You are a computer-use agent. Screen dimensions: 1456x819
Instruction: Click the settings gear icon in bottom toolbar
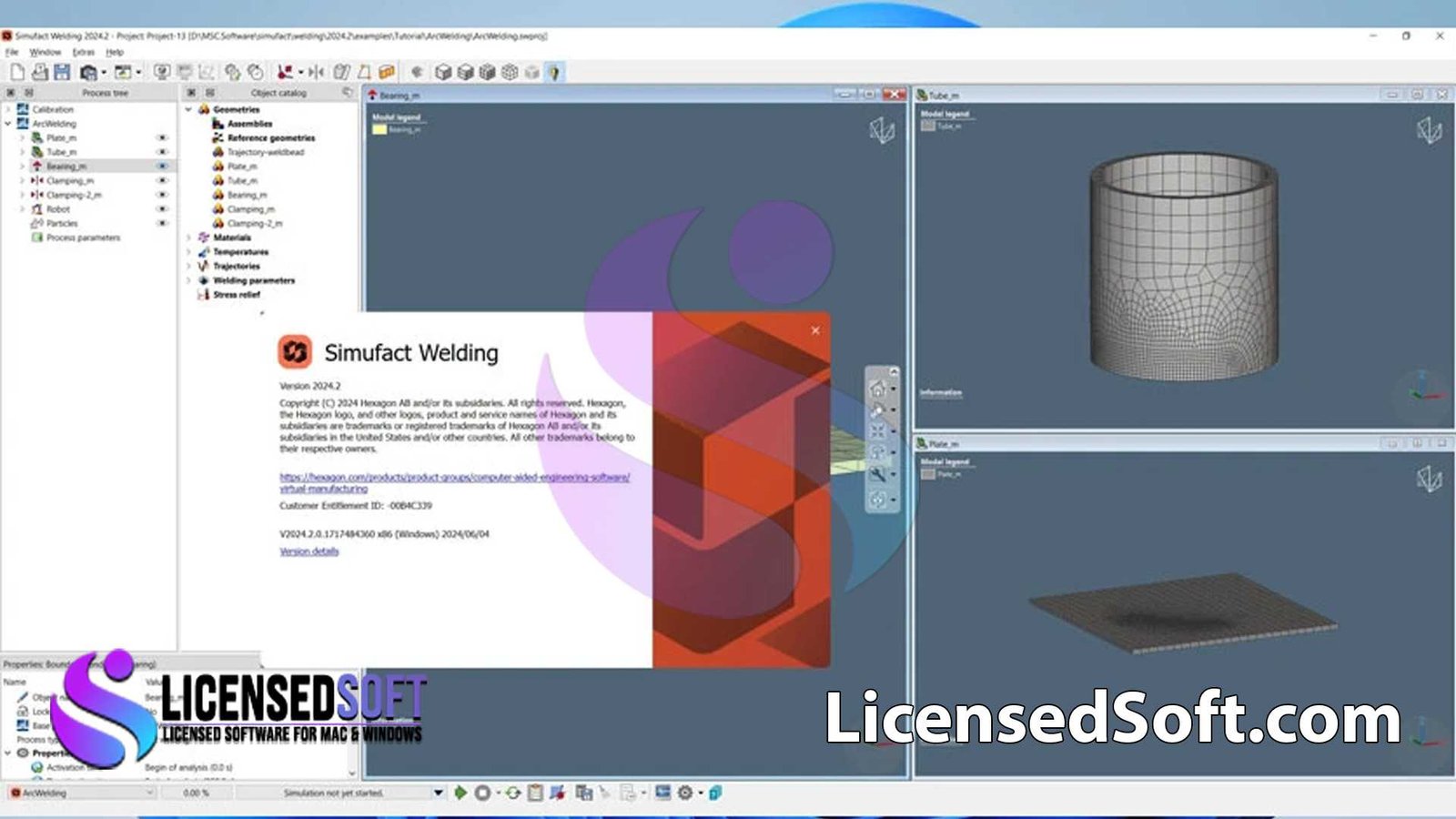point(685,794)
